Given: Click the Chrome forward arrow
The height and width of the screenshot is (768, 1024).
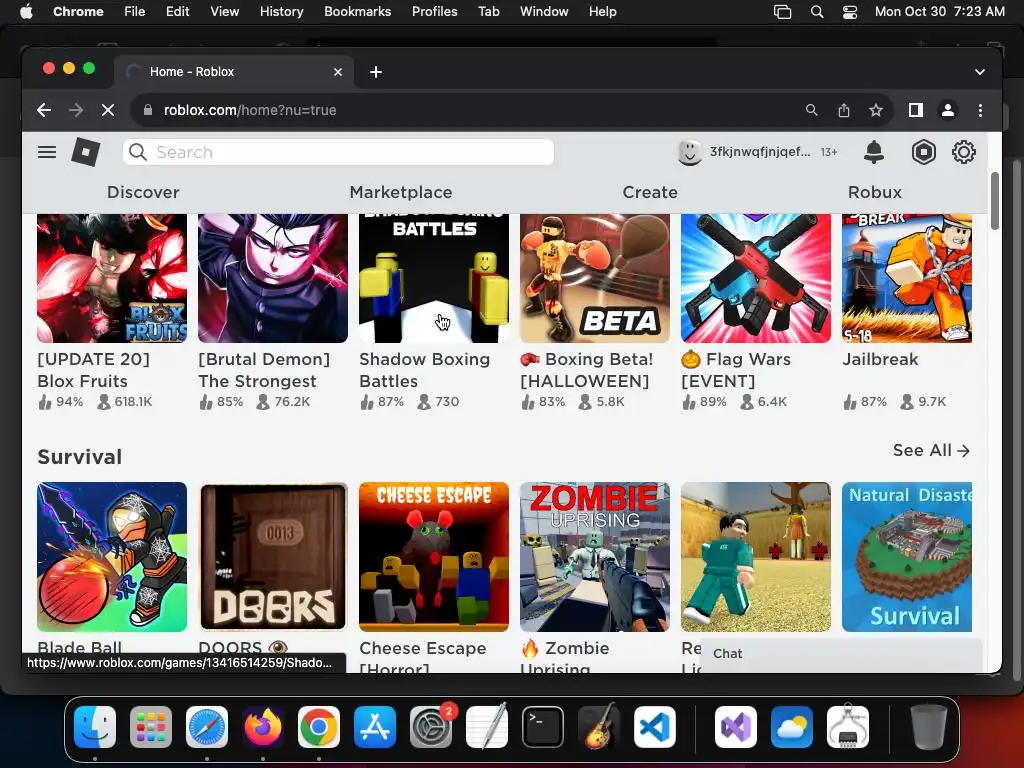Looking at the screenshot, I should [76, 110].
